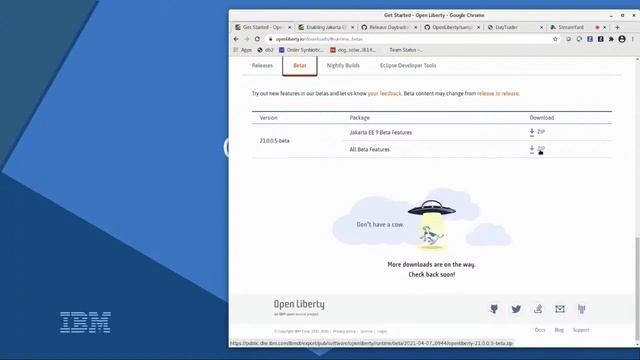Open a new Chrome tab with the plus button
This screenshot has height=360, width=640.
click(x=617, y=27)
